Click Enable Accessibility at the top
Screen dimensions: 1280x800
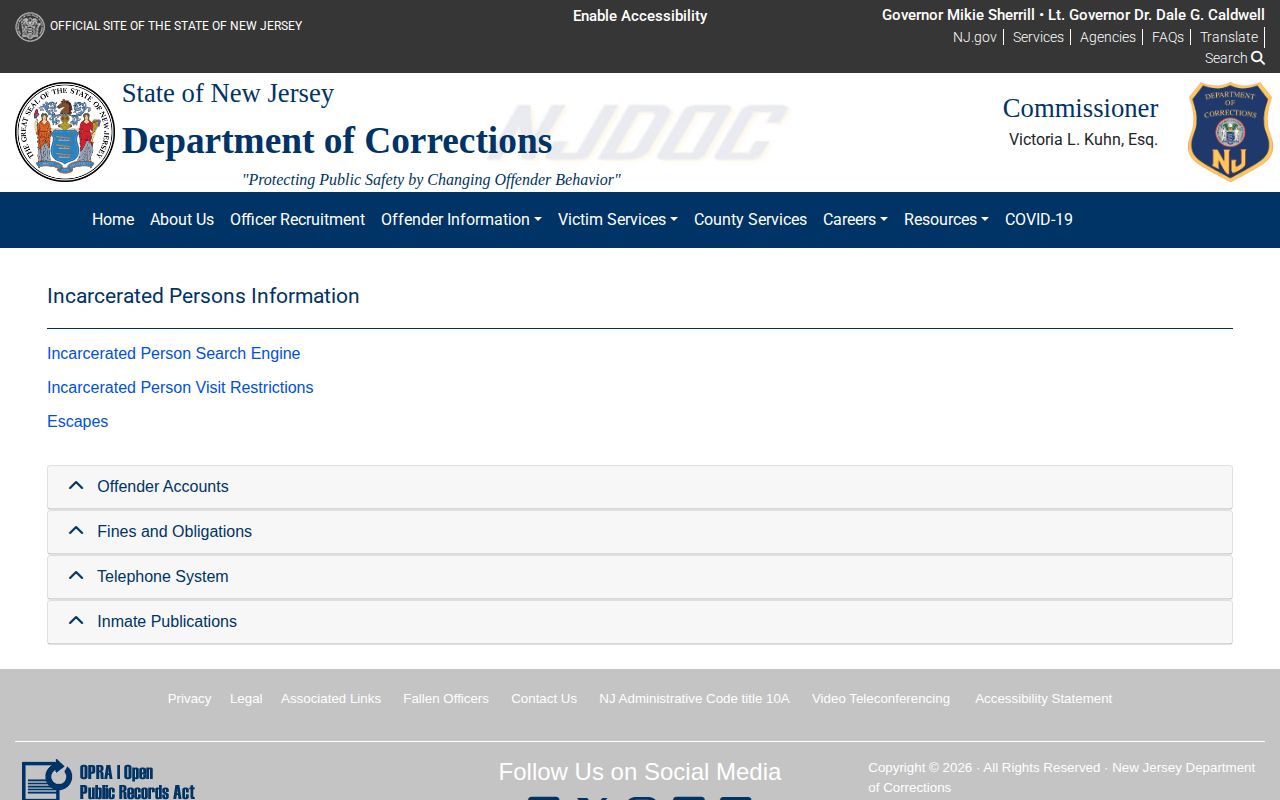click(x=640, y=16)
